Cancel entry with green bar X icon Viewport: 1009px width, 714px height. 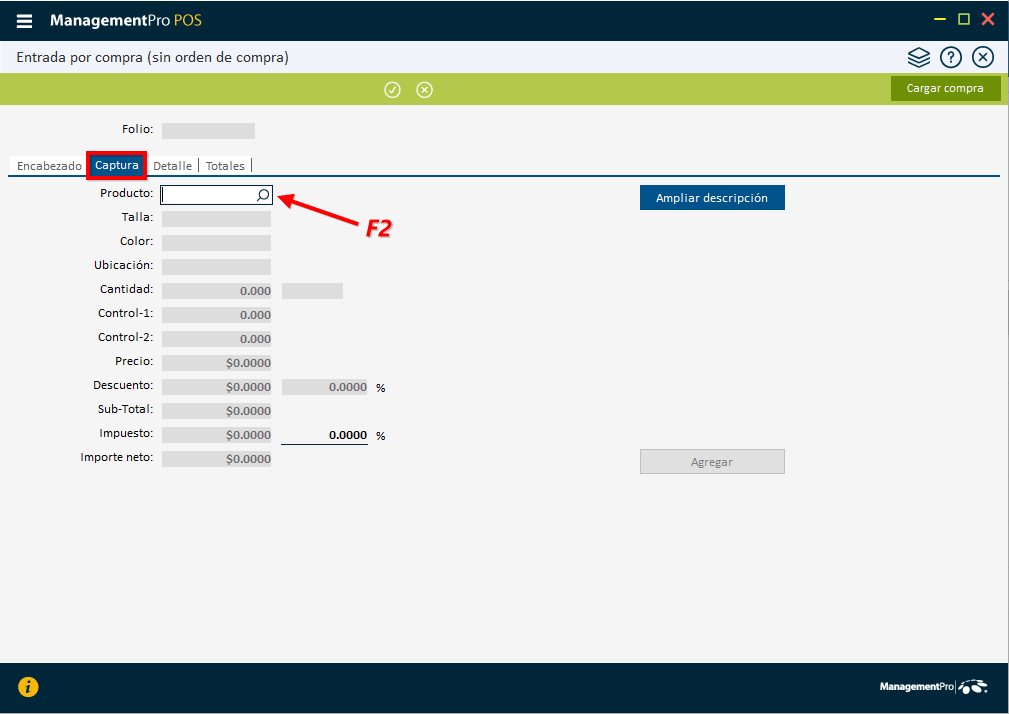pos(425,90)
